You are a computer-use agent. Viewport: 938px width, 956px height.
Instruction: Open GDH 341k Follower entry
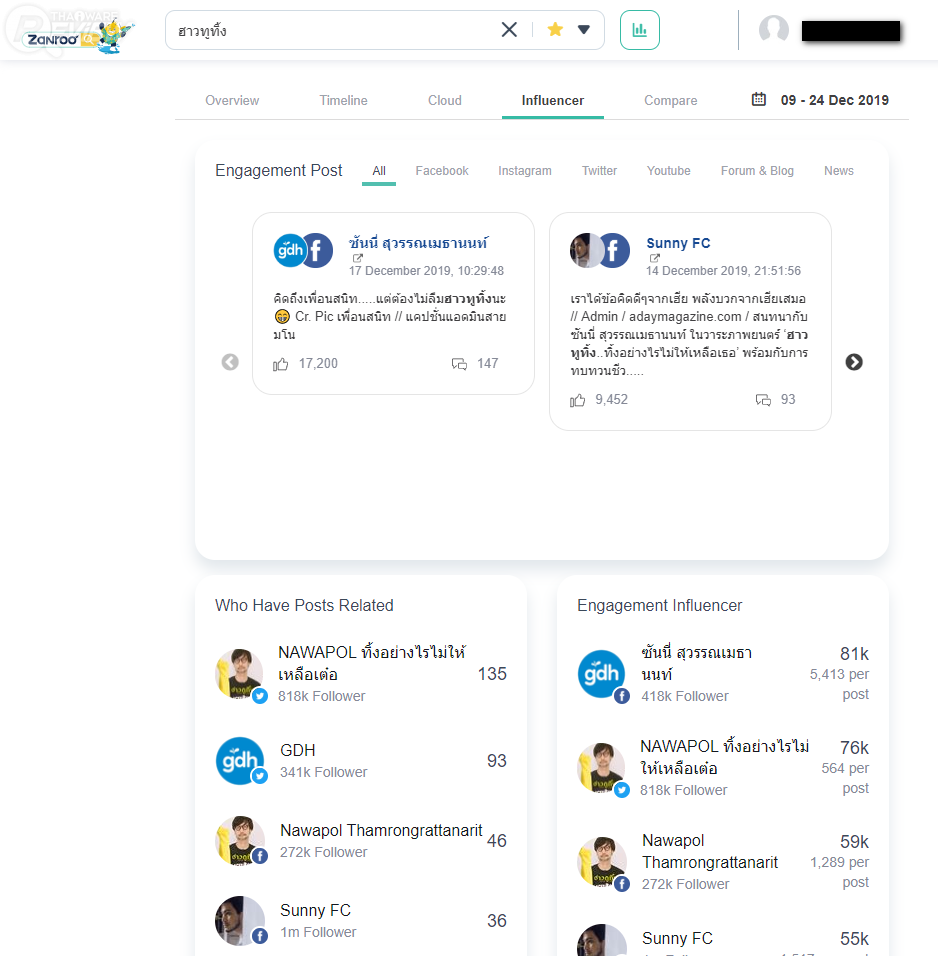point(361,761)
